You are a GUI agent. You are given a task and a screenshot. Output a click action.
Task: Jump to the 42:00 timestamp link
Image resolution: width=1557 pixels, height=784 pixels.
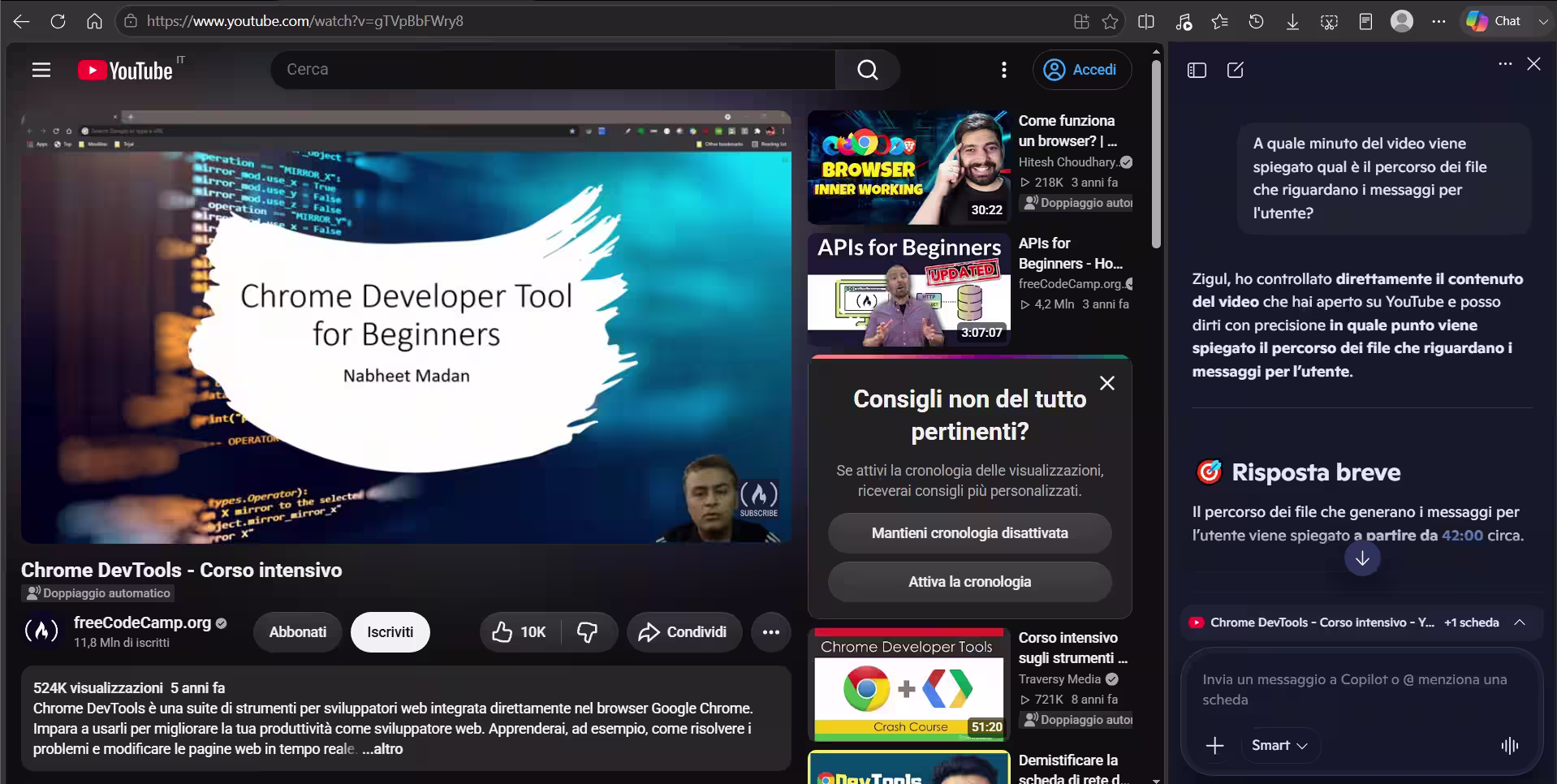(x=1462, y=536)
